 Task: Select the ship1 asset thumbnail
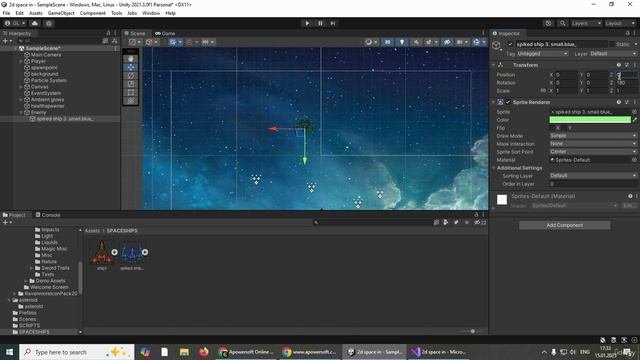pyautogui.click(x=102, y=252)
